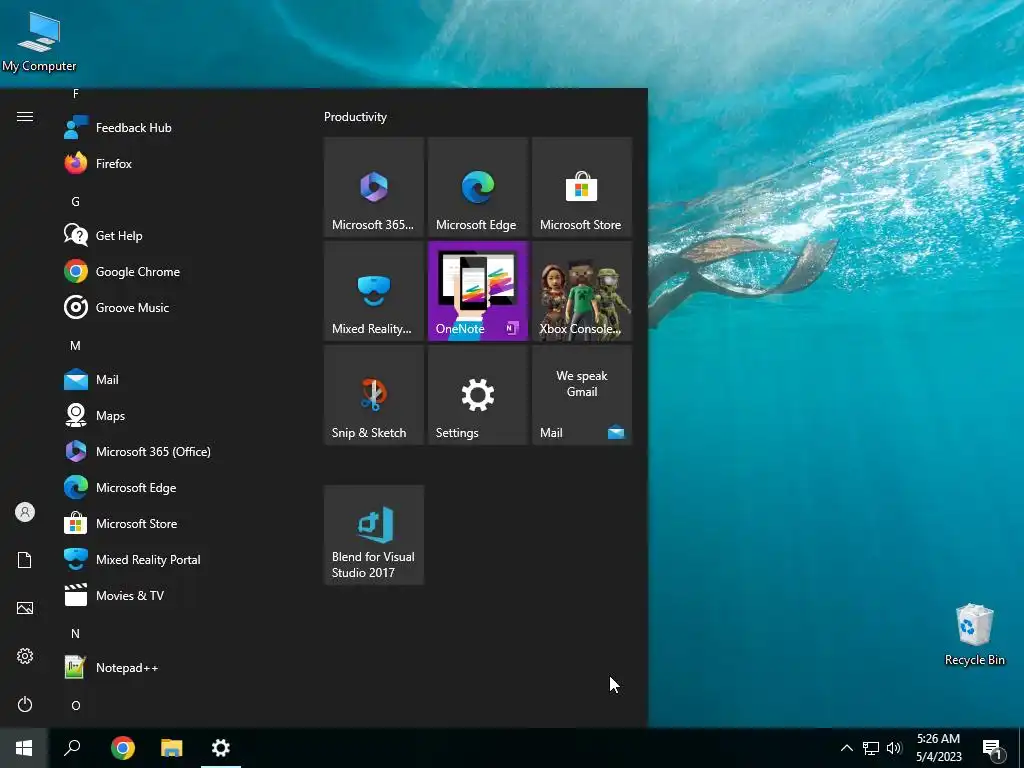Viewport: 1024px width, 768px height.
Task: Click the letter N header in the app list
Action: pos(76,633)
